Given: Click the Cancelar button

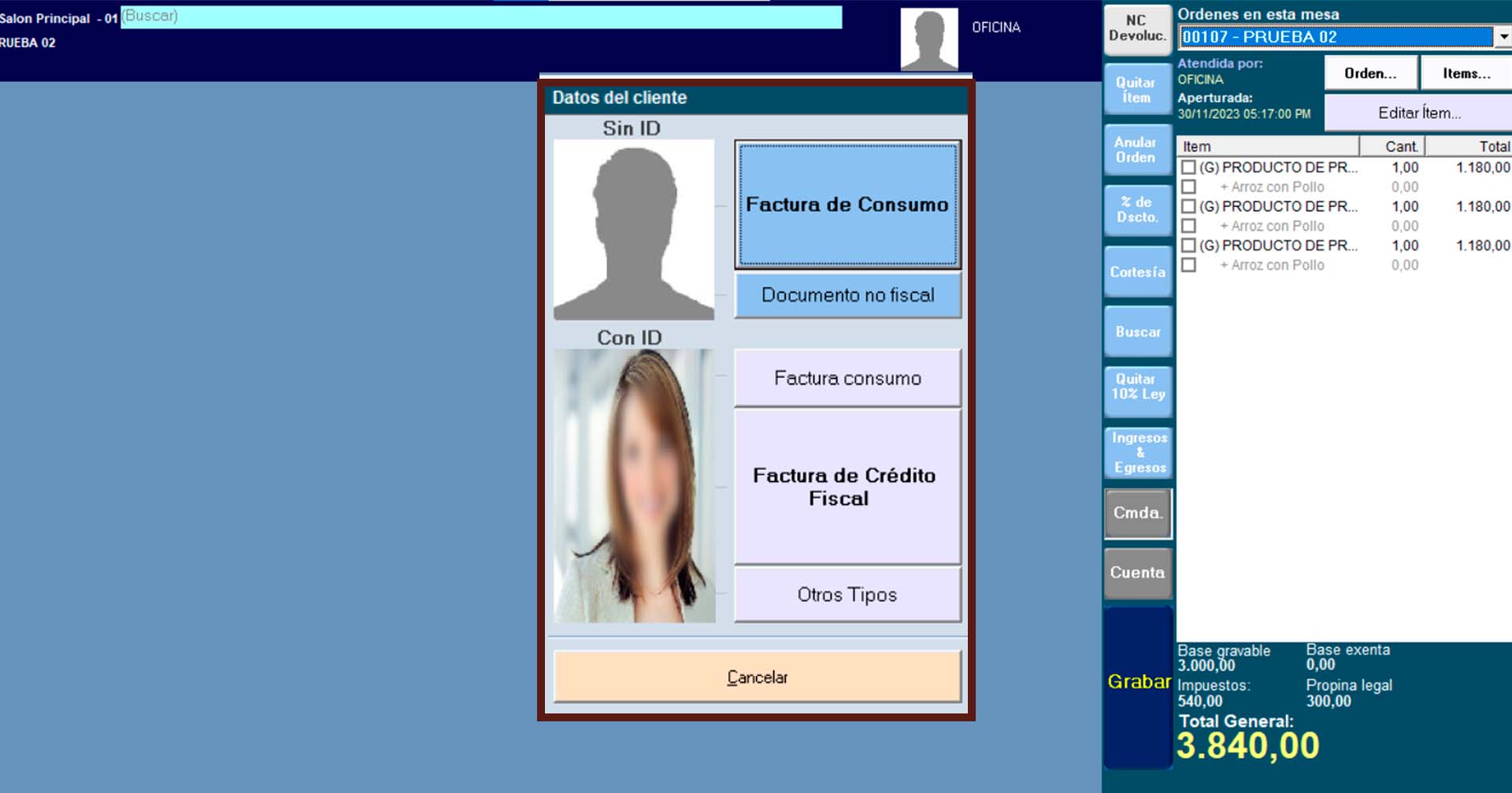Looking at the screenshot, I should point(757,677).
